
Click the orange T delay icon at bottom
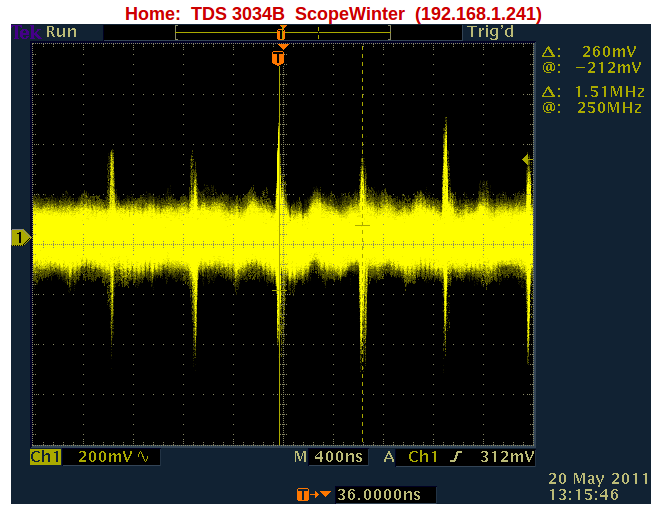tap(303, 495)
